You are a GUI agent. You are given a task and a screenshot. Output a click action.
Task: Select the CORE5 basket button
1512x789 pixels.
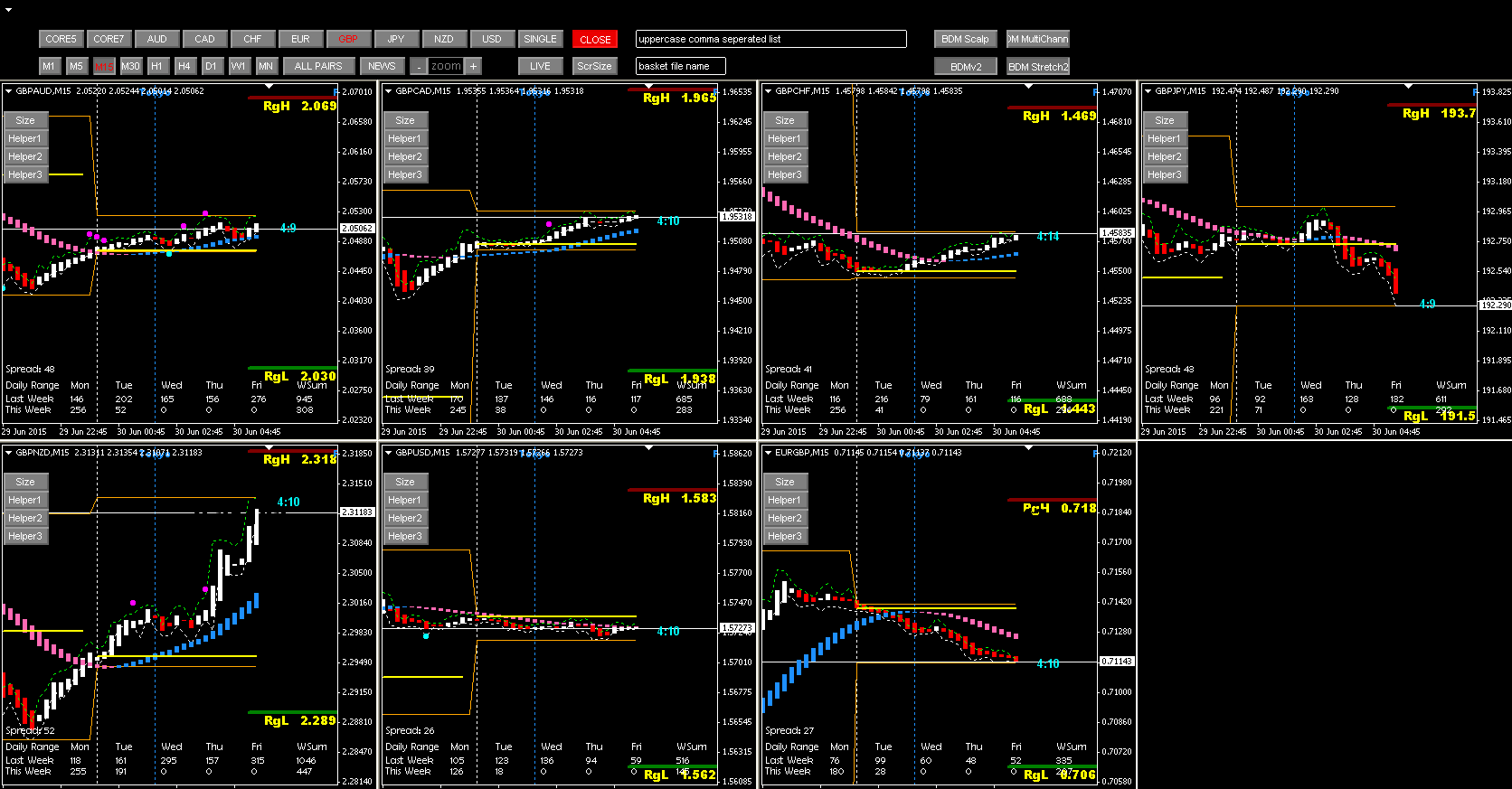61,39
